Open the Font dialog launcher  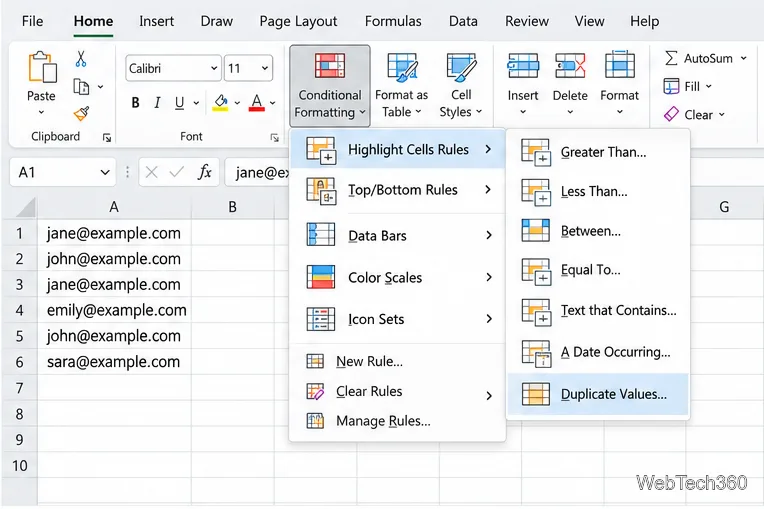point(275,138)
